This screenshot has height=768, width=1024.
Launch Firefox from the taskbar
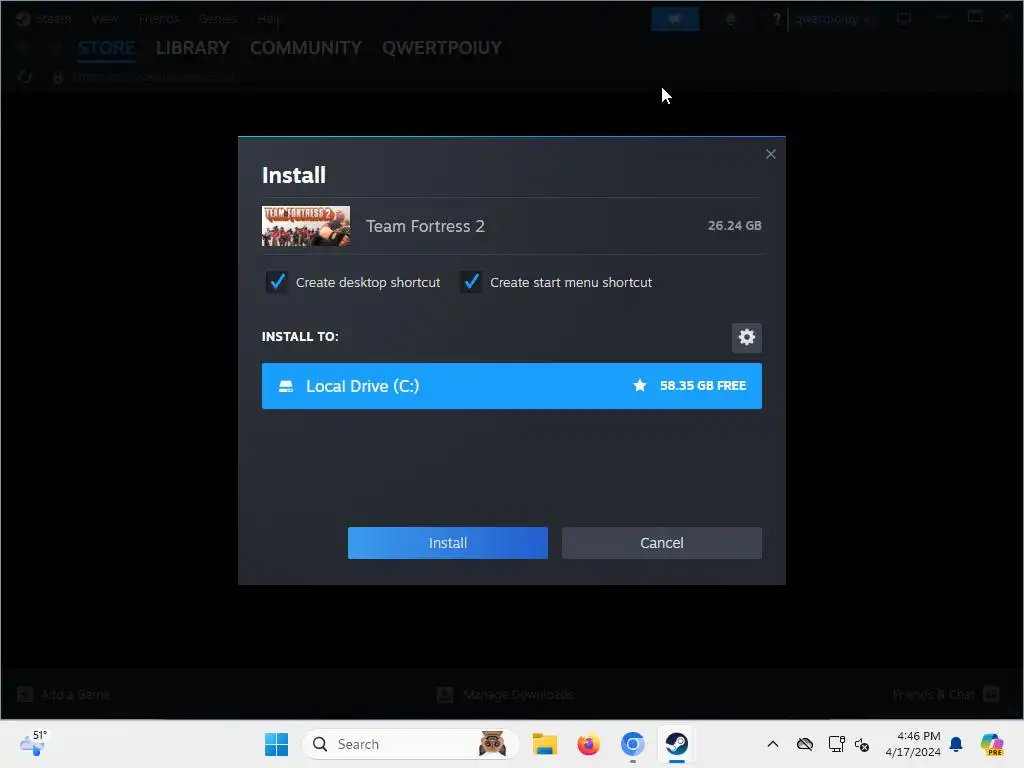pyautogui.click(x=588, y=744)
